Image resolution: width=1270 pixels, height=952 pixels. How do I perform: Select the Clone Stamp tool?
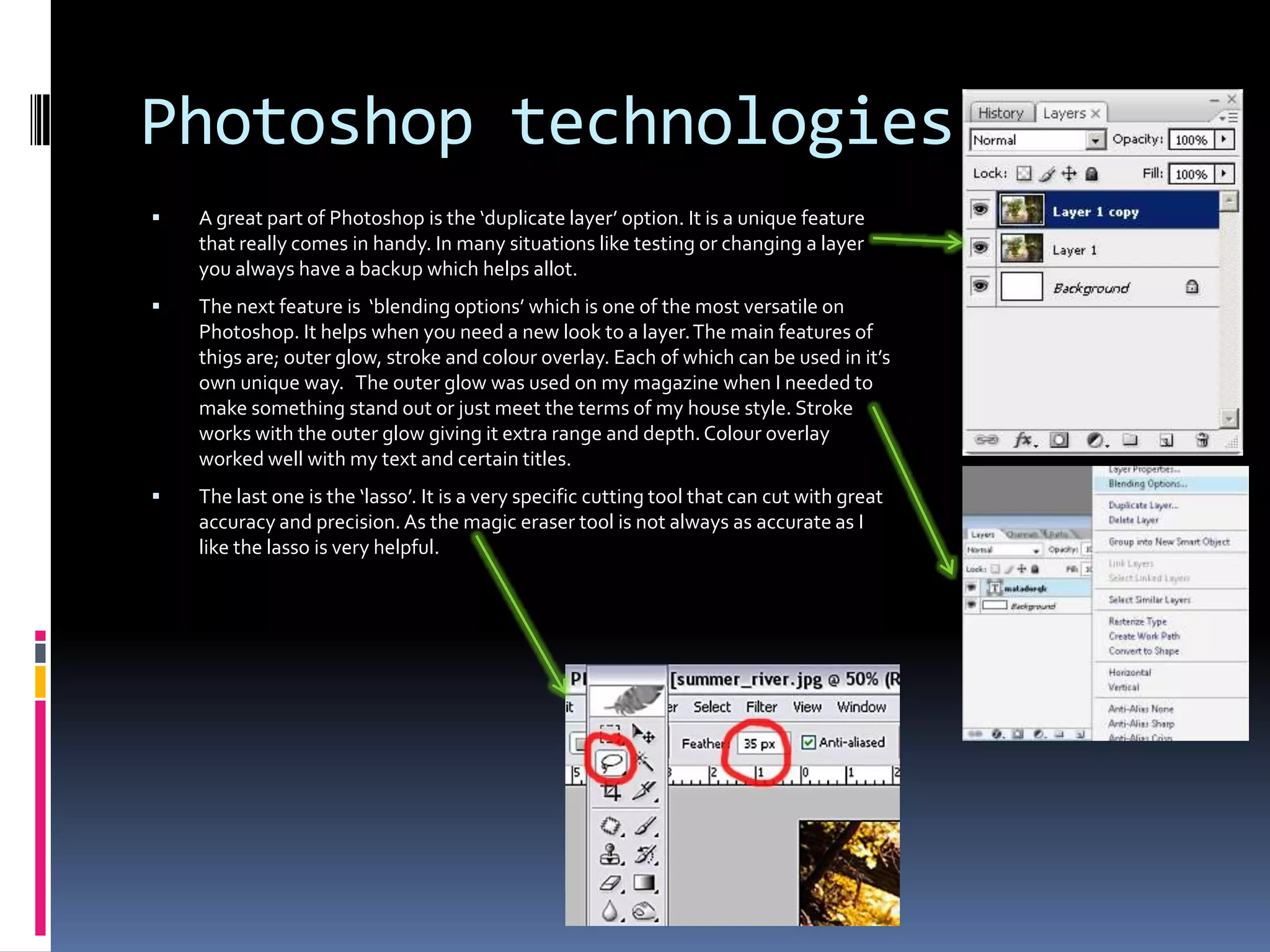[611, 855]
